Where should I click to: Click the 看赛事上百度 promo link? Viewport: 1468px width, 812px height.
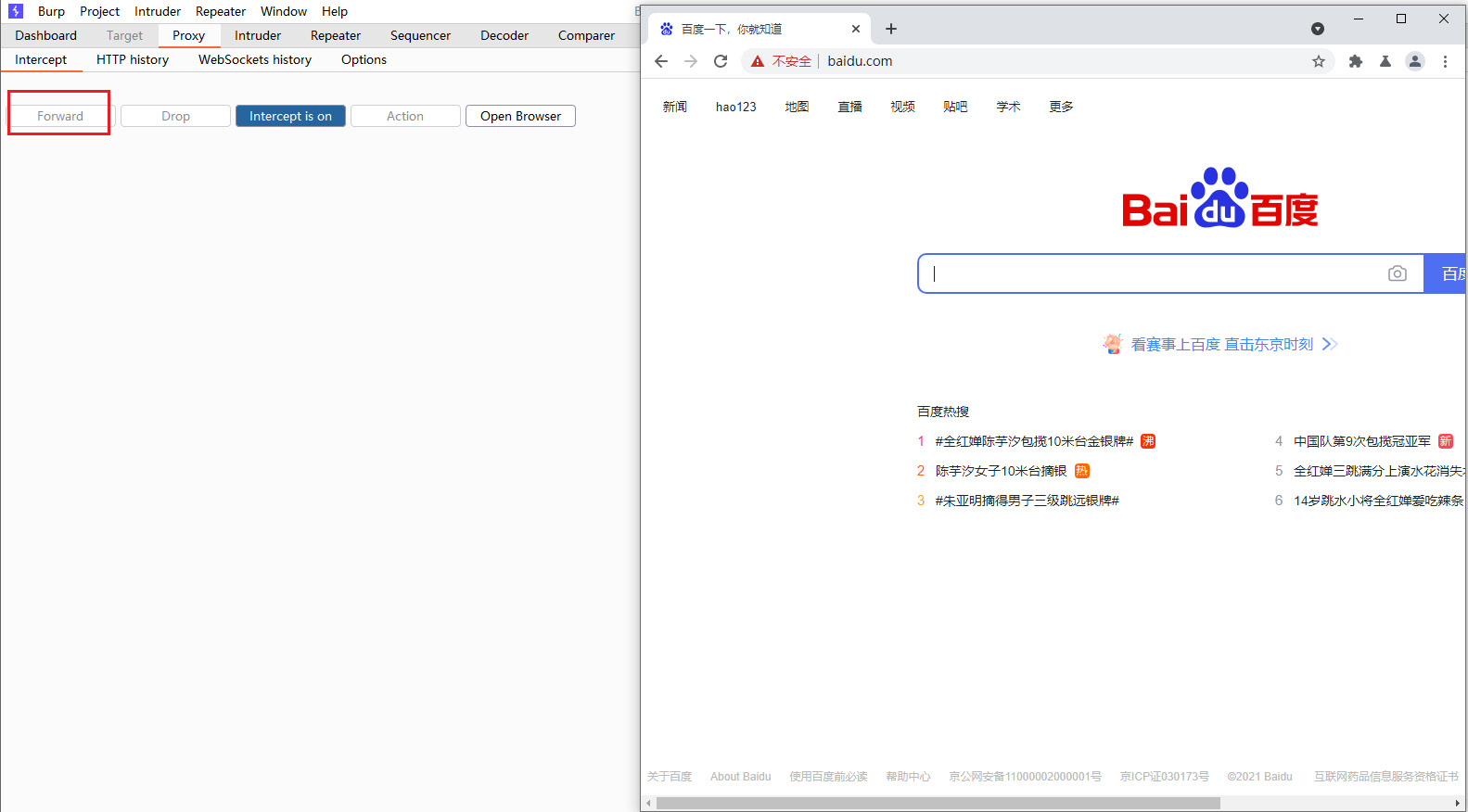coord(1222,344)
